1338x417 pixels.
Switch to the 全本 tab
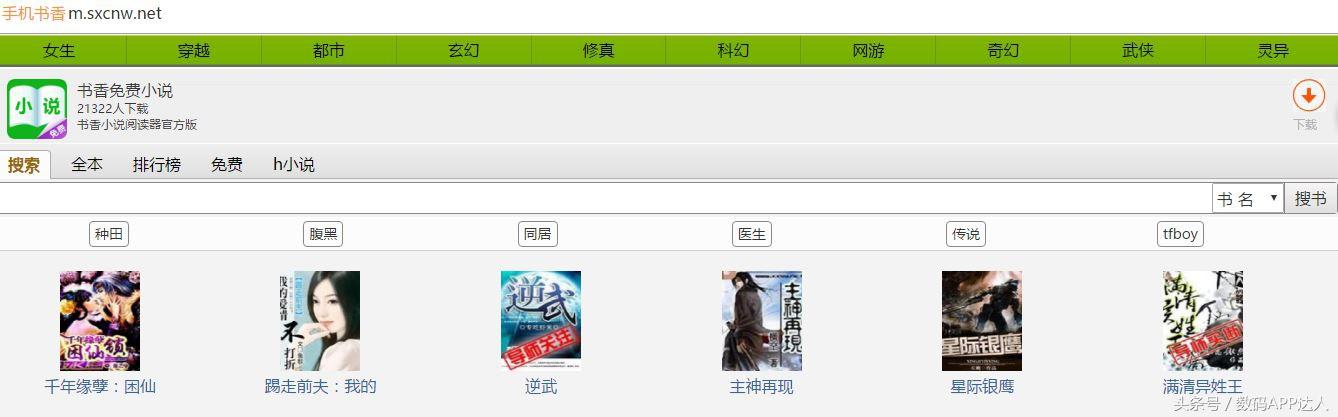coord(87,164)
